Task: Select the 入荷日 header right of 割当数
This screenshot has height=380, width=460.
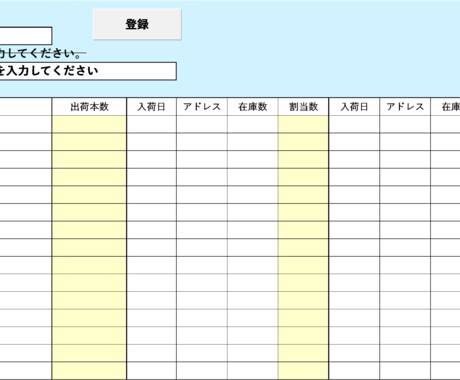Action: (x=354, y=107)
